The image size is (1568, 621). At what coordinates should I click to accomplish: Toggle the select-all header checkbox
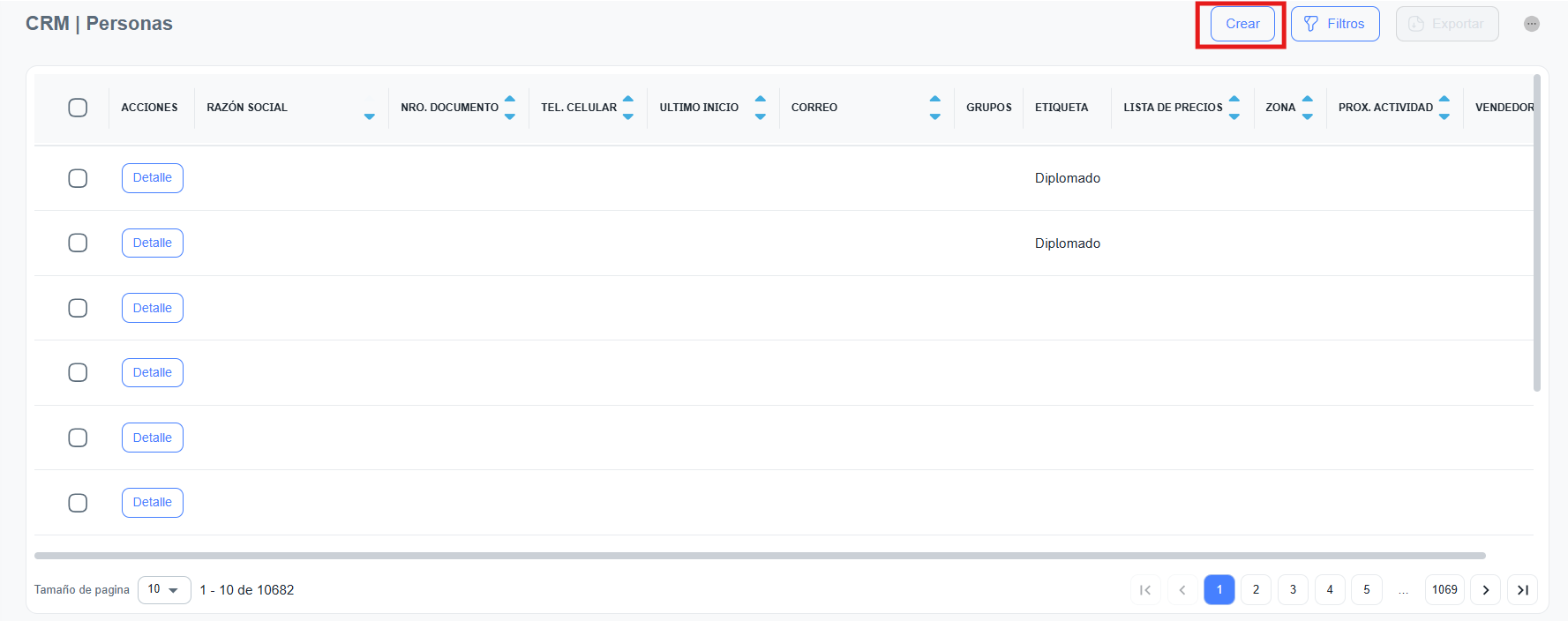78,108
